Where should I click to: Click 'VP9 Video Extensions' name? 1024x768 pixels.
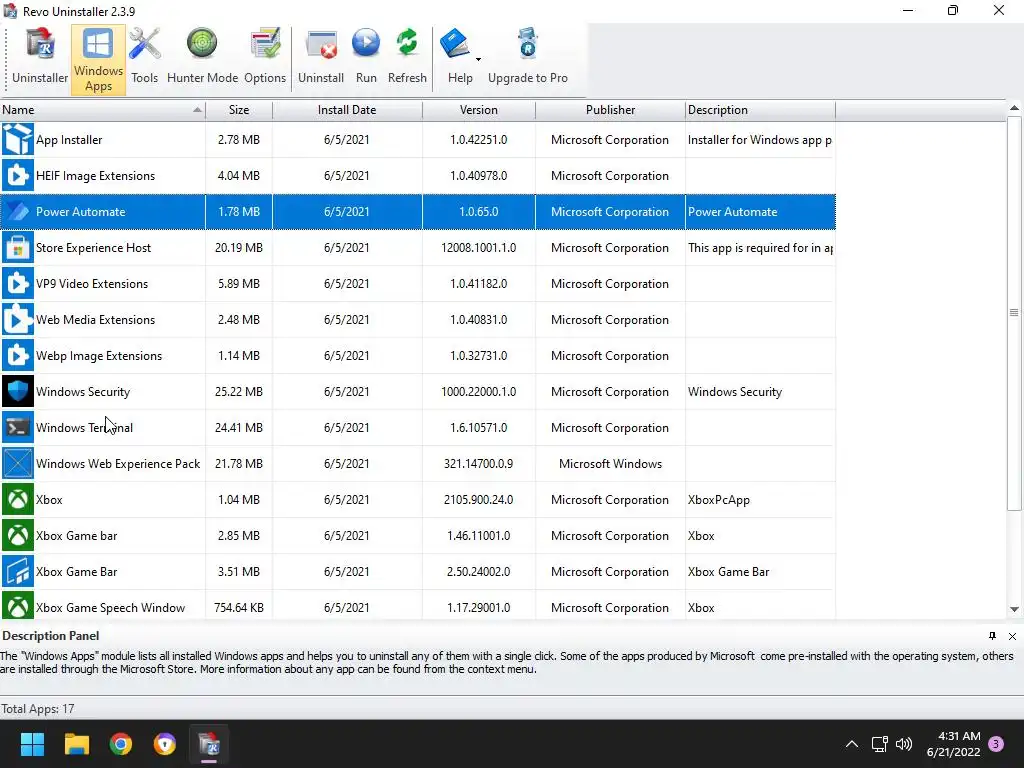point(92,283)
